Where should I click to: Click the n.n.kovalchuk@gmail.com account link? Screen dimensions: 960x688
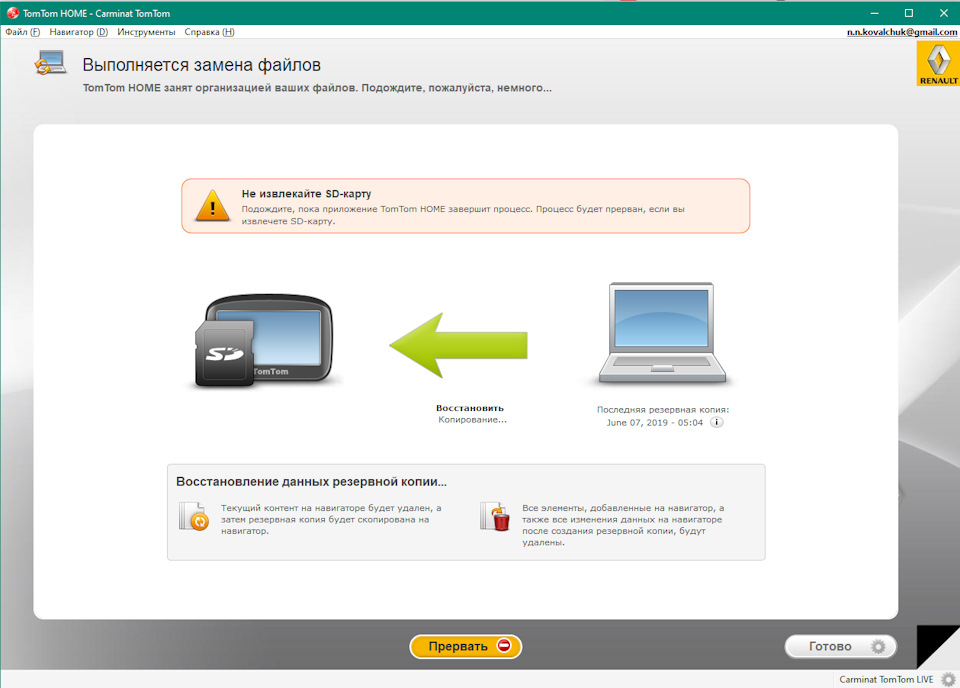pos(902,32)
